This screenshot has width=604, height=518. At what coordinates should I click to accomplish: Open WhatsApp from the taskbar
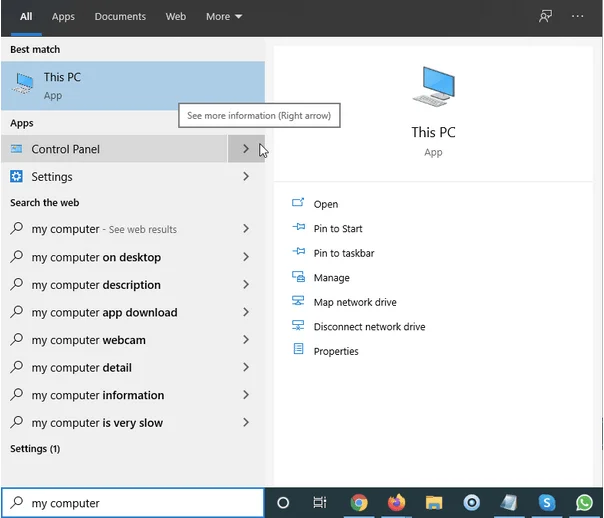click(x=585, y=503)
